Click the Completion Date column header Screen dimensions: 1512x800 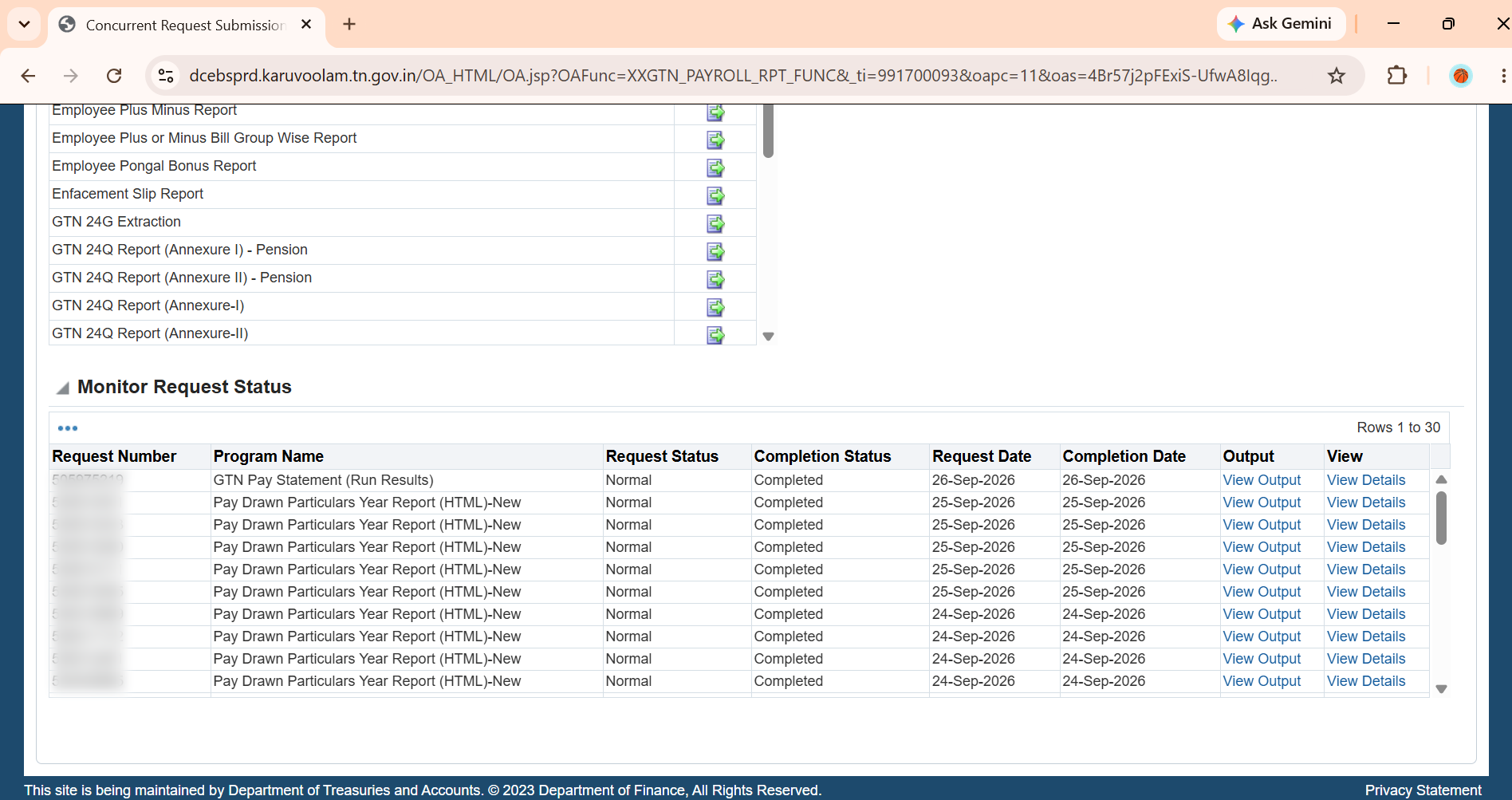click(x=1124, y=456)
